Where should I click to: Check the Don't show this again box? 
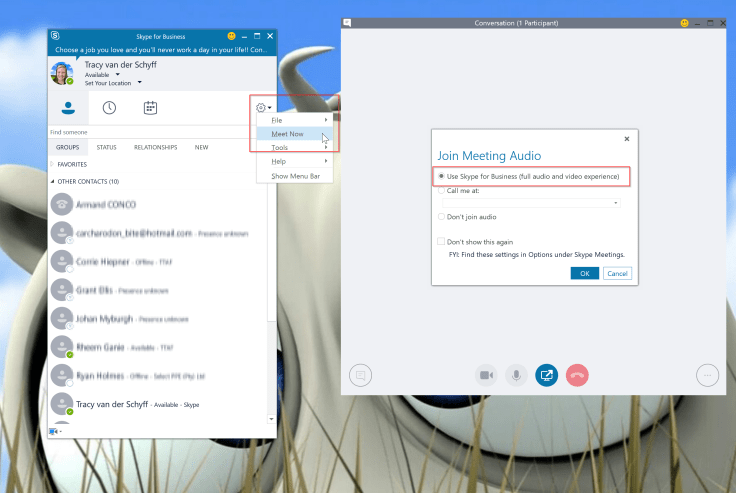point(441,241)
